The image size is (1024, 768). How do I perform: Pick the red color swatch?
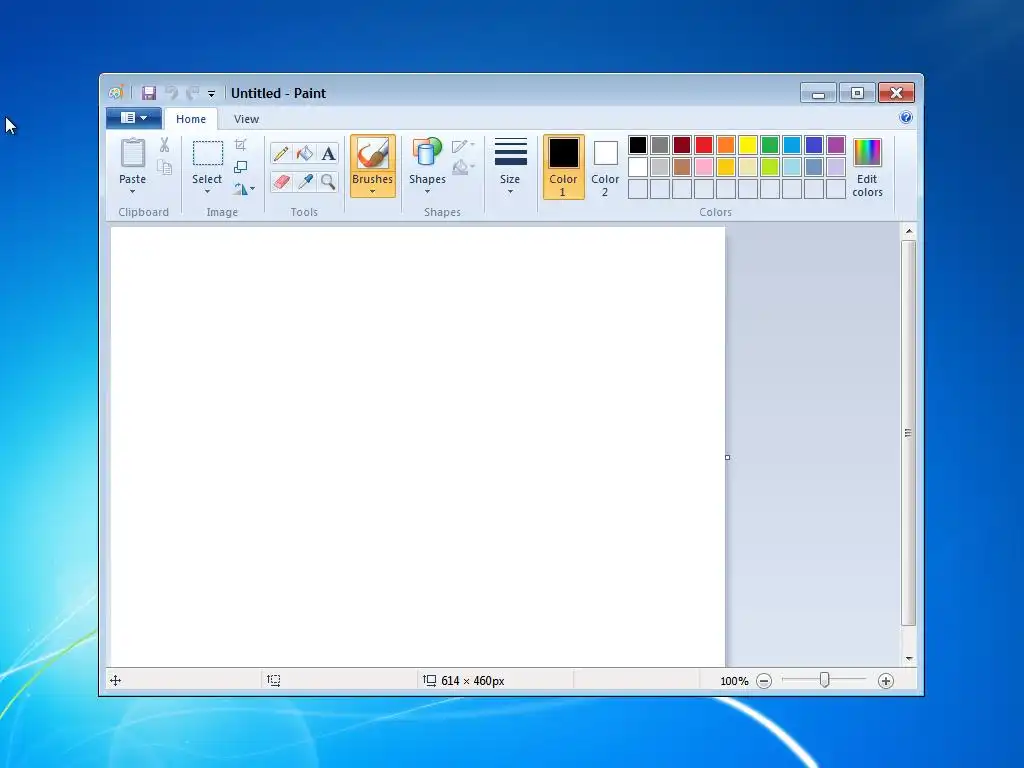coord(704,145)
